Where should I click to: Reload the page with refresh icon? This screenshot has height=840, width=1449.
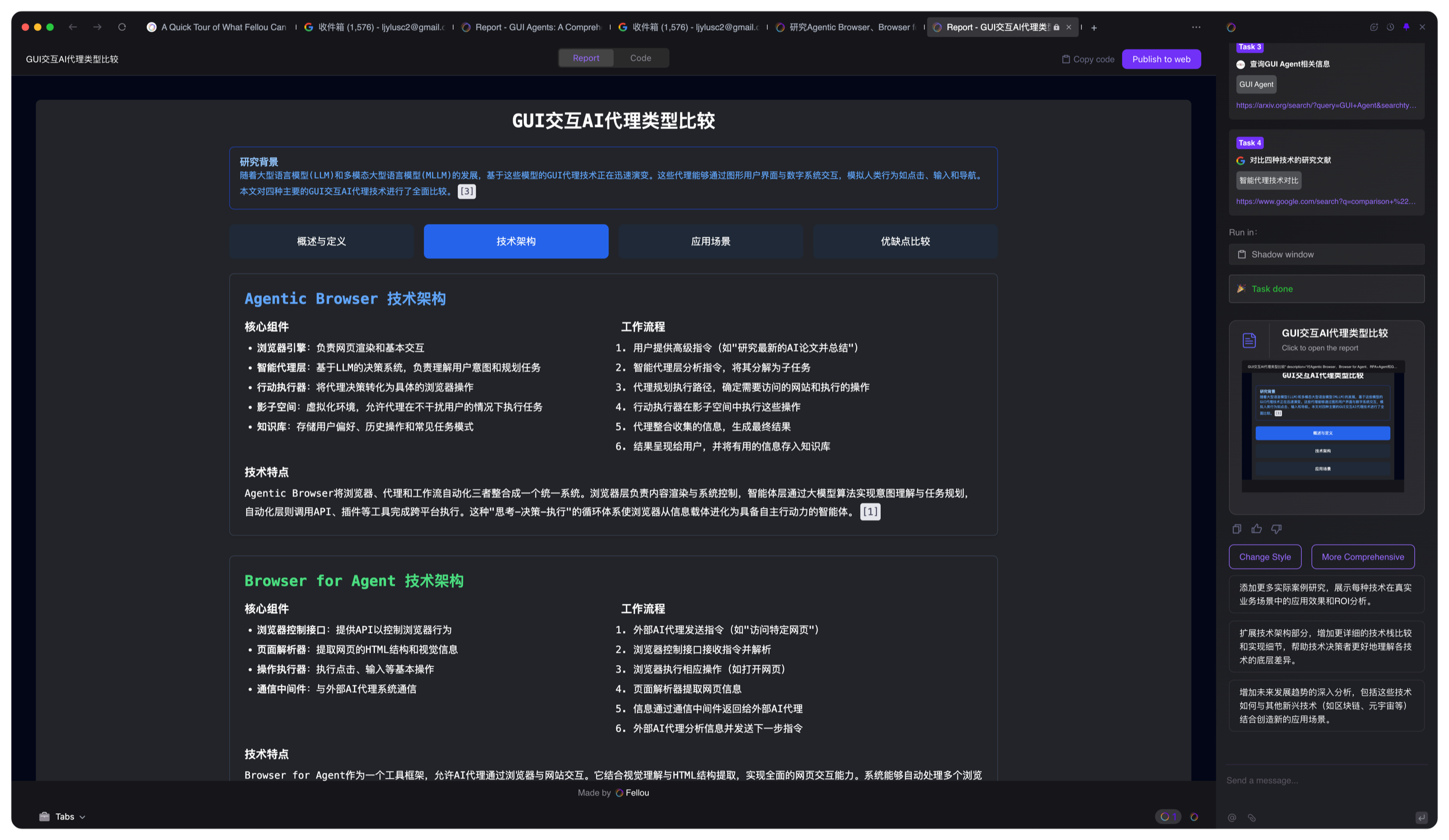[x=122, y=27]
